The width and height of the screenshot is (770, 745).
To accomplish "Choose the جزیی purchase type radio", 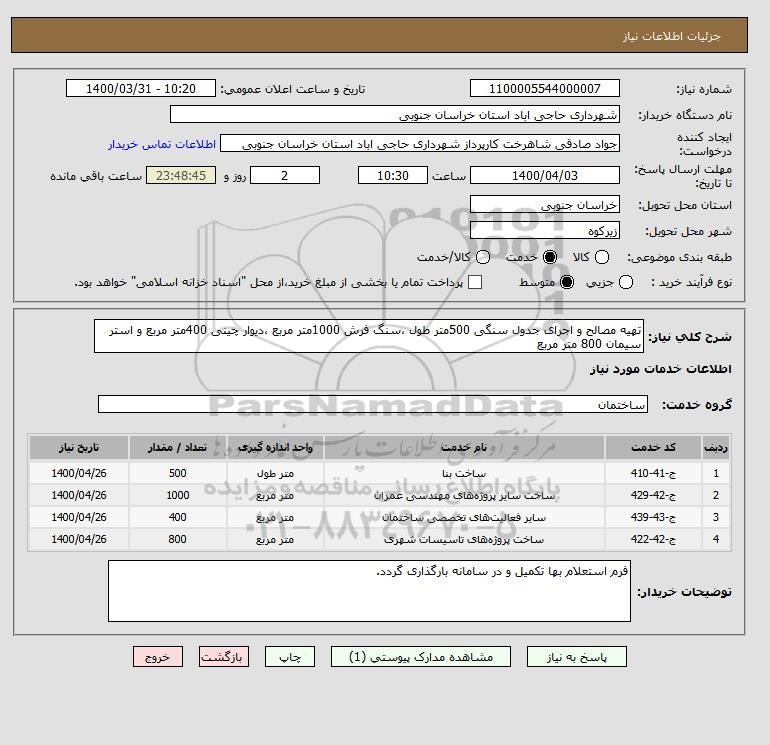I will 626,282.
